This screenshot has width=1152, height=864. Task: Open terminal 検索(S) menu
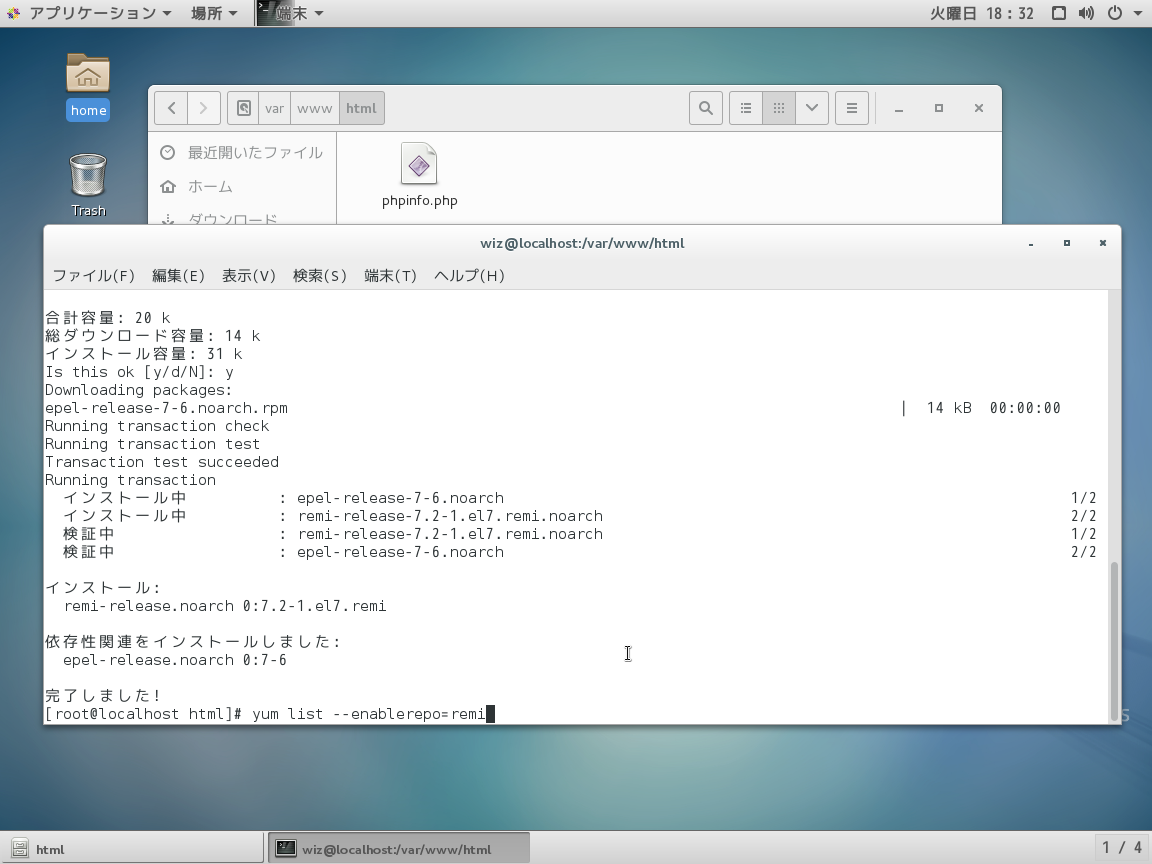[x=320, y=276]
